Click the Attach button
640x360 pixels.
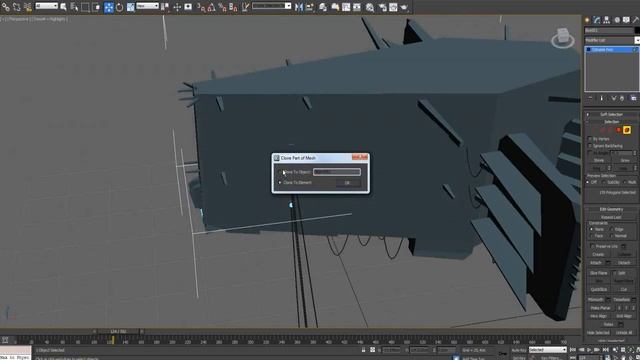pos(596,263)
